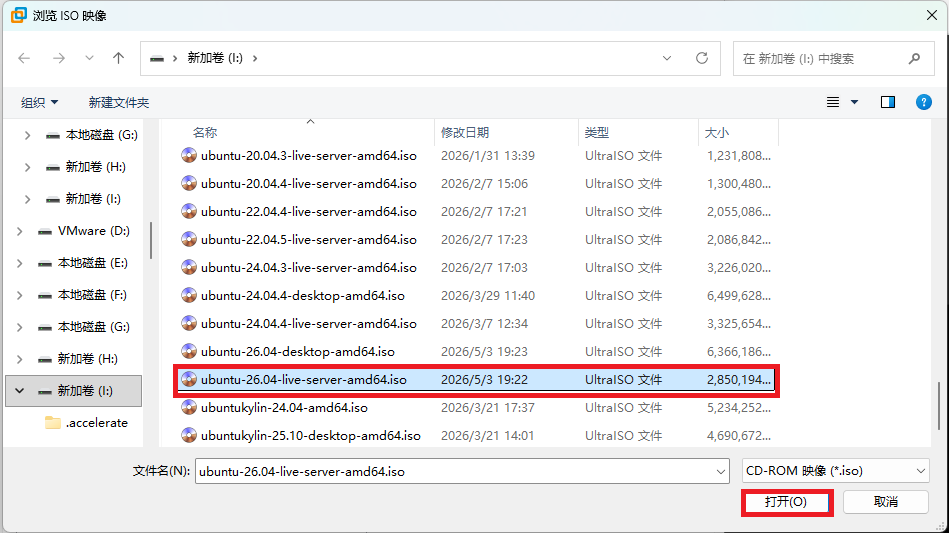Open CD-ROM 映像 (*.iso) file type dropdown
Screen dimensions: 949x533
coord(835,471)
